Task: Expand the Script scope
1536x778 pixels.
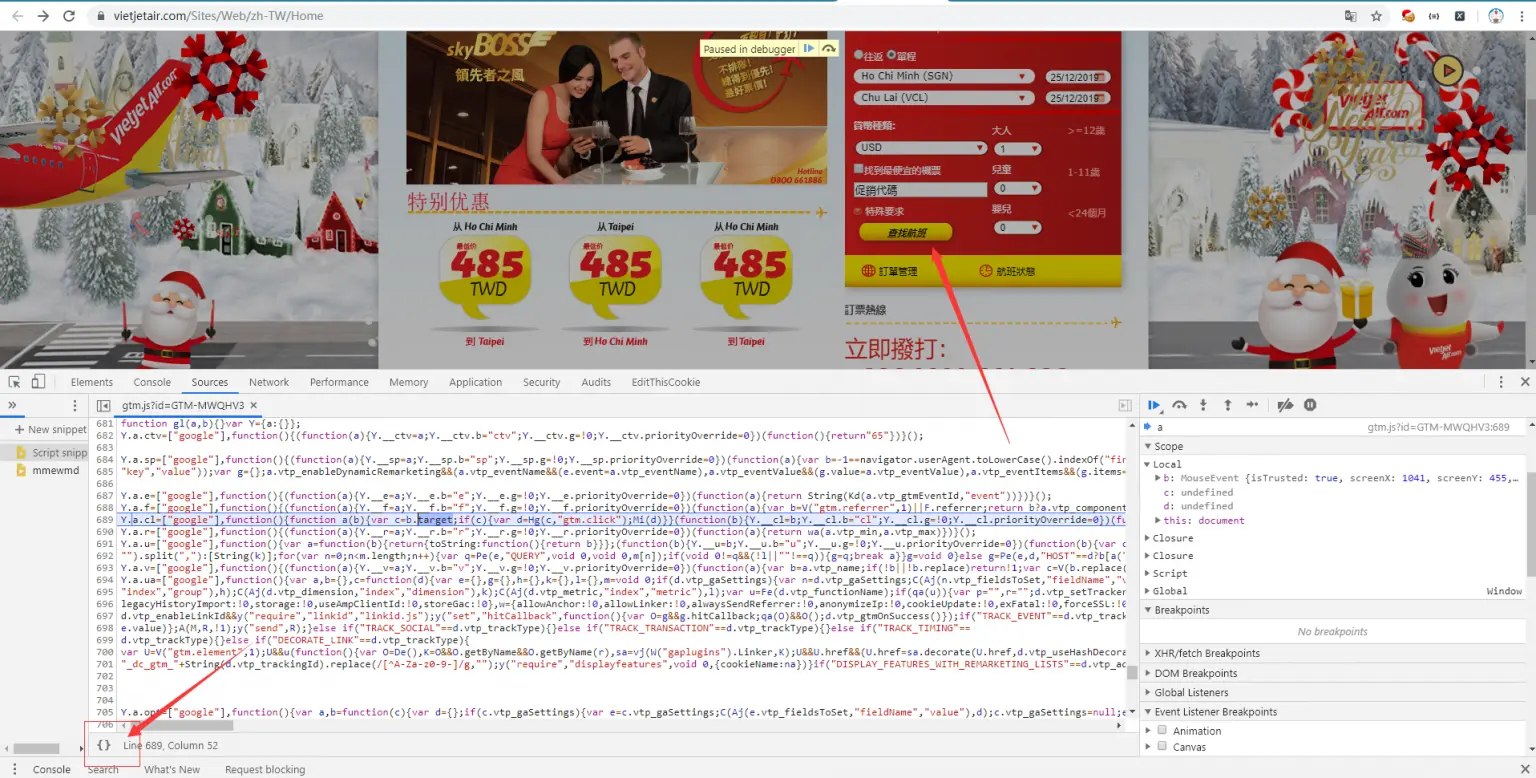Action: click(x=1149, y=573)
